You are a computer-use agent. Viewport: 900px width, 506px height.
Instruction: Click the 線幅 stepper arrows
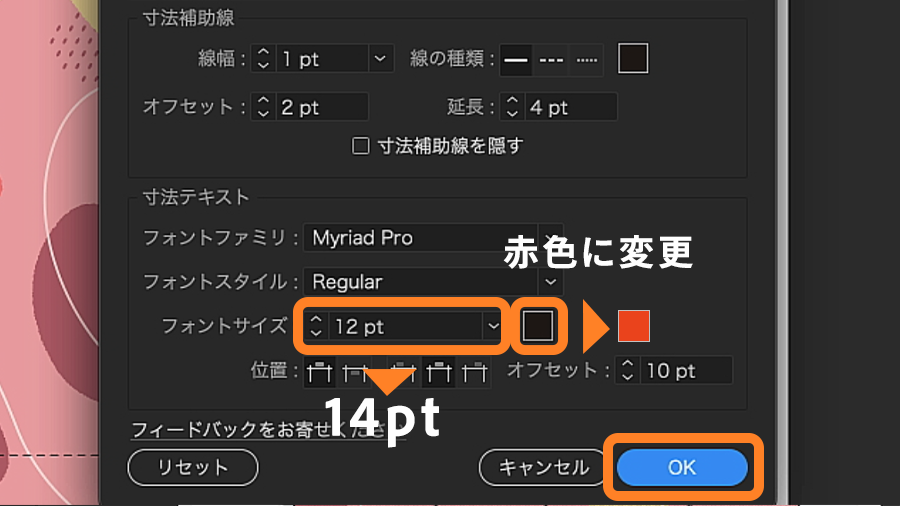coord(263,59)
